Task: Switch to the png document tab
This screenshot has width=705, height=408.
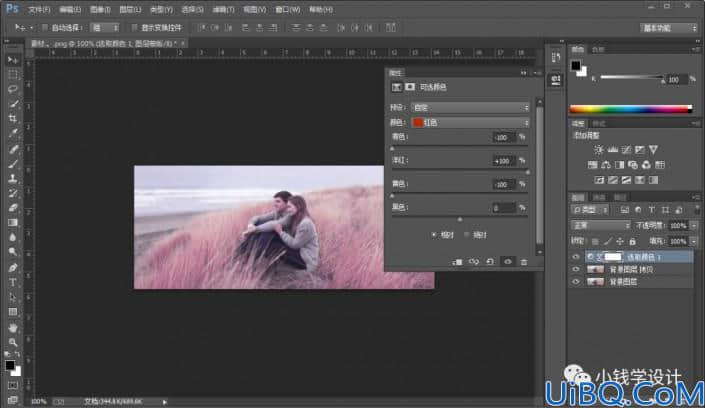Action: 107,44
